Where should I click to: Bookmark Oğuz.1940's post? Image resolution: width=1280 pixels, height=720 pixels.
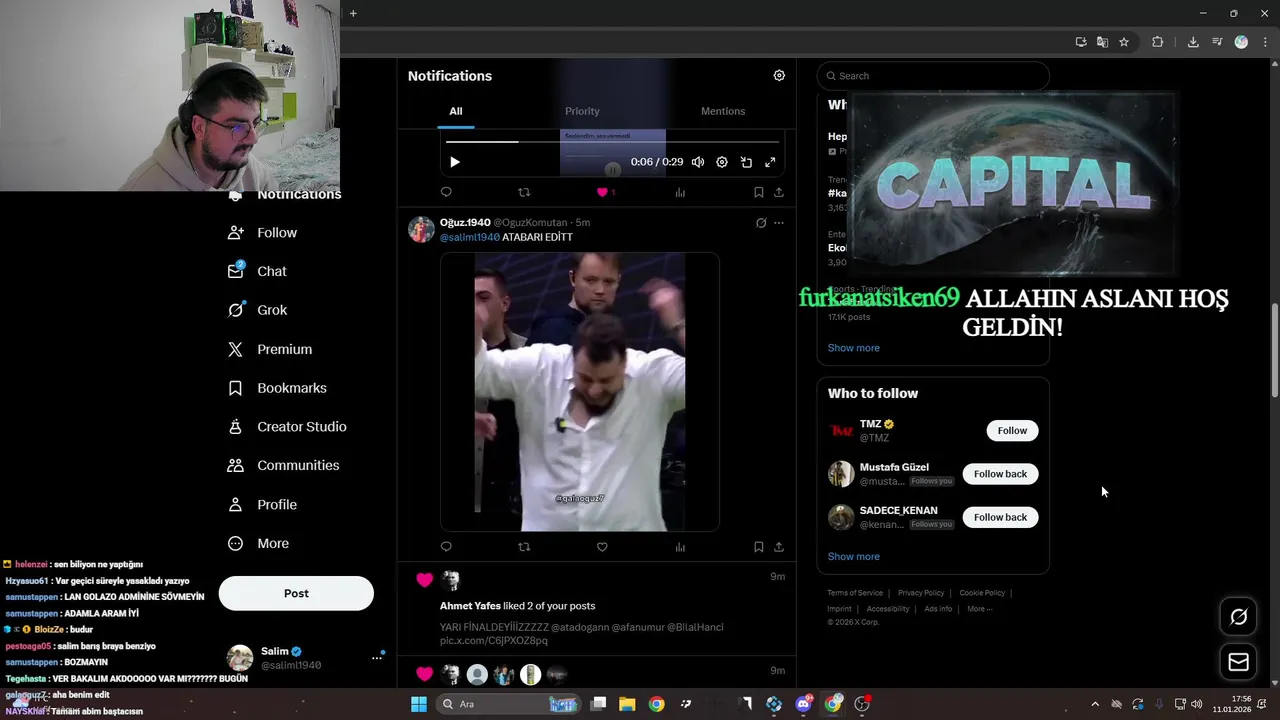pos(758,547)
